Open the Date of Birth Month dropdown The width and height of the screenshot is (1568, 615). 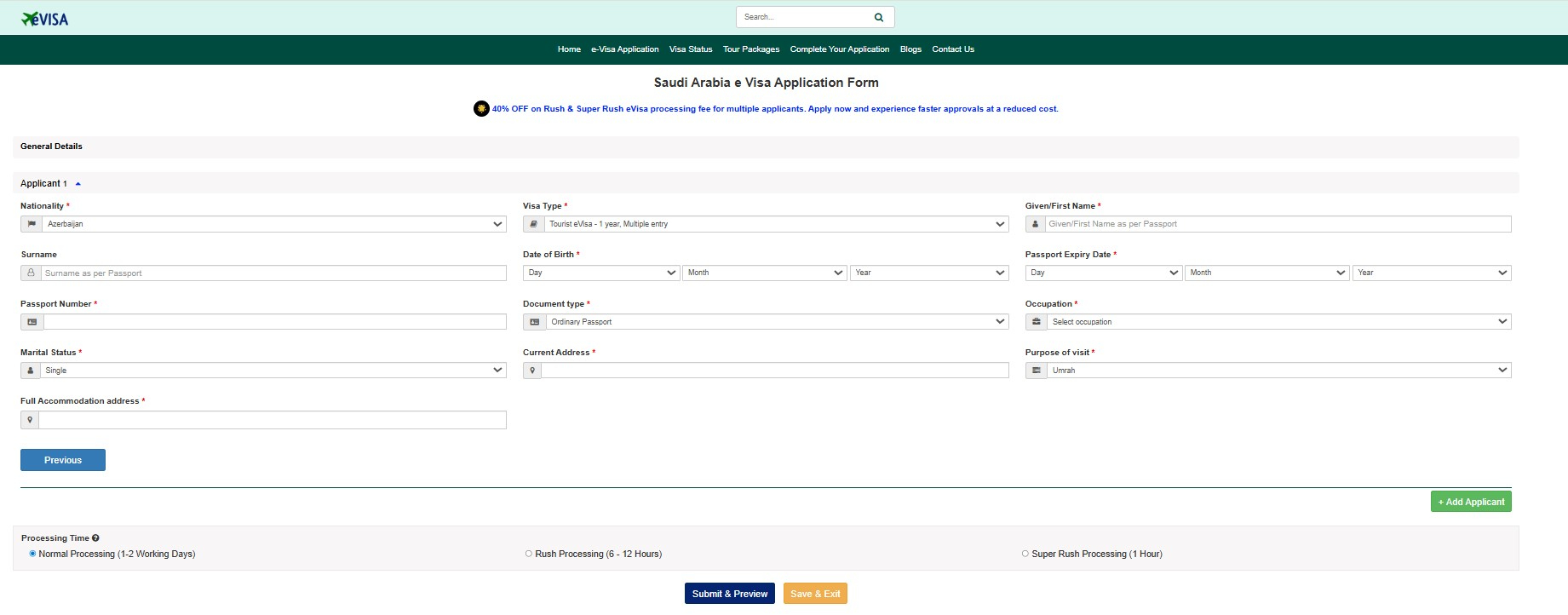[x=765, y=273]
